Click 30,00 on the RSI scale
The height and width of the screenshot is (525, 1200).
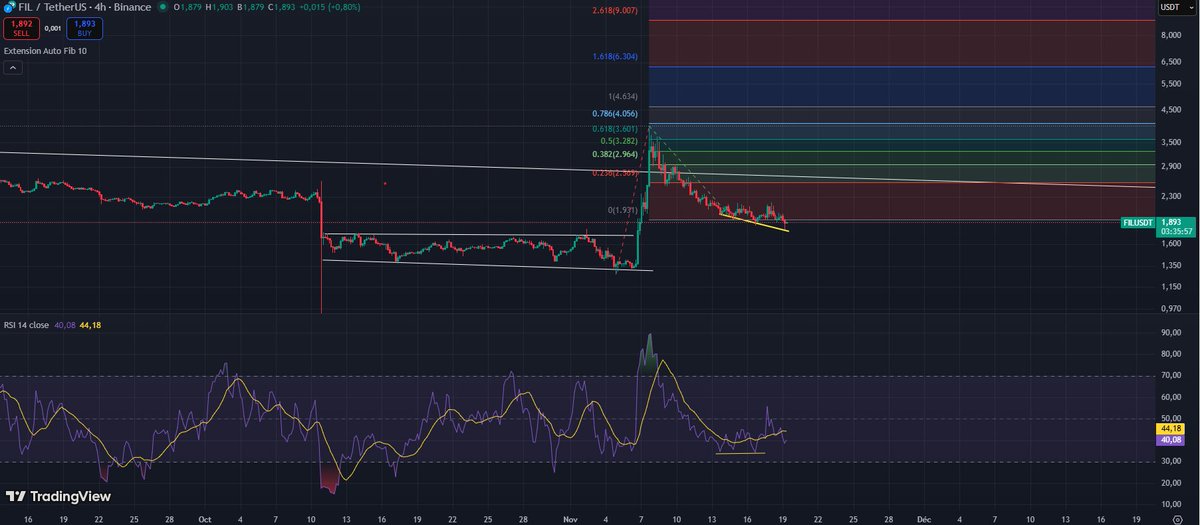pyautogui.click(x=1171, y=461)
